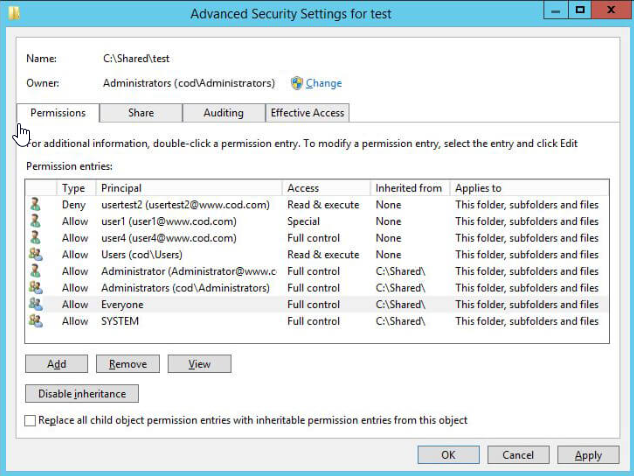The height and width of the screenshot is (476, 634).
Task: Click the C:\Shared\test name path
Action: click(136, 59)
